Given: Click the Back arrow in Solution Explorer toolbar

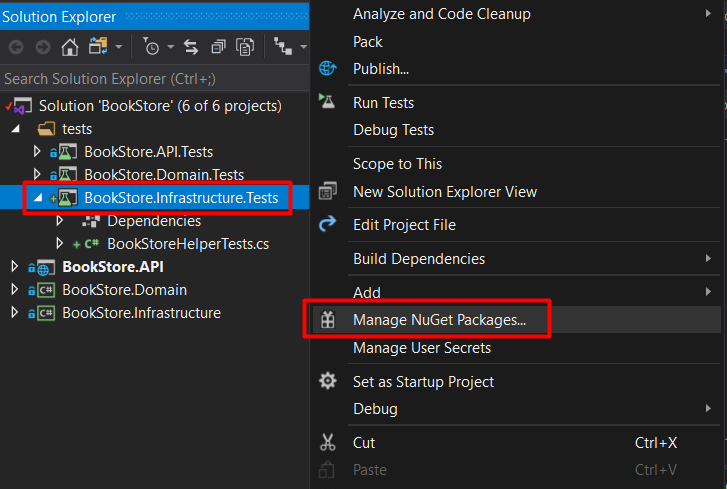Looking at the screenshot, I should (16, 47).
